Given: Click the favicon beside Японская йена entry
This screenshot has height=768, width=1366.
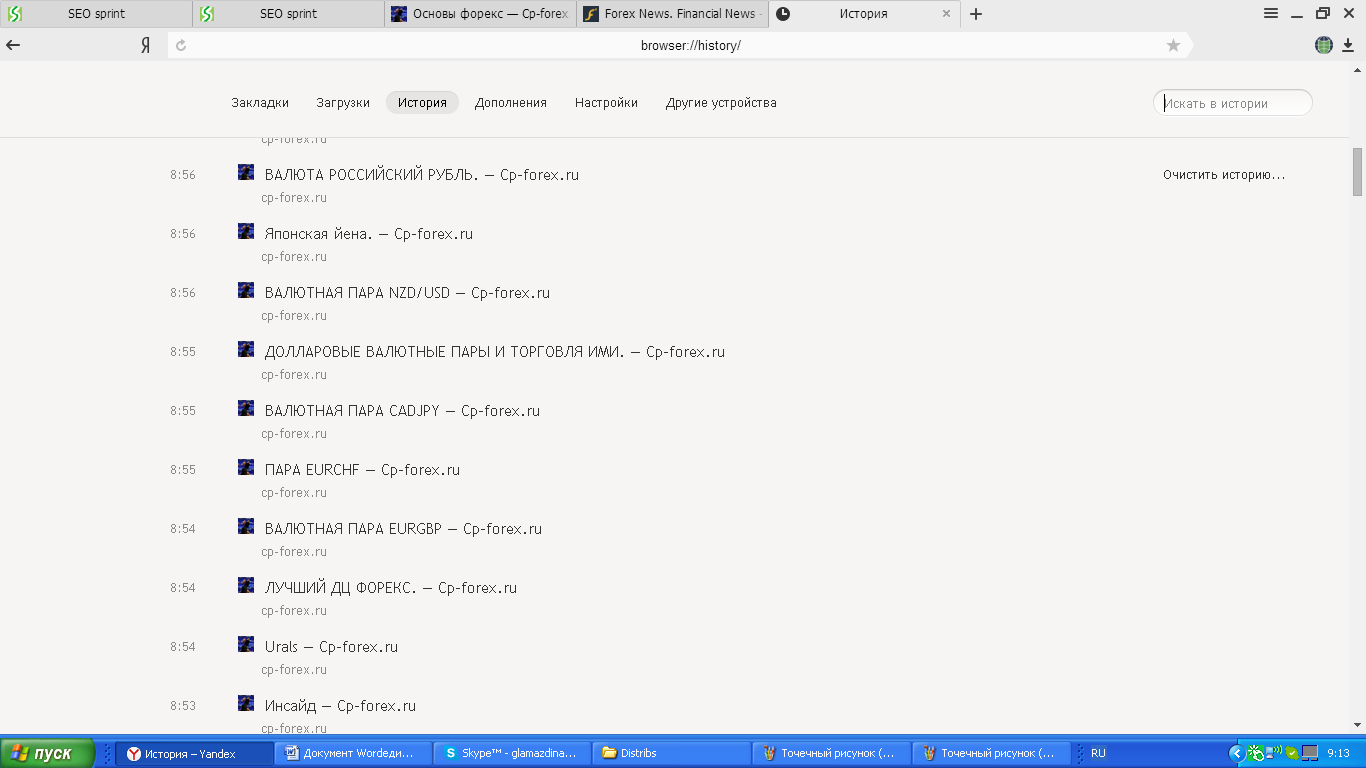Looking at the screenshot, I should 246,232.
